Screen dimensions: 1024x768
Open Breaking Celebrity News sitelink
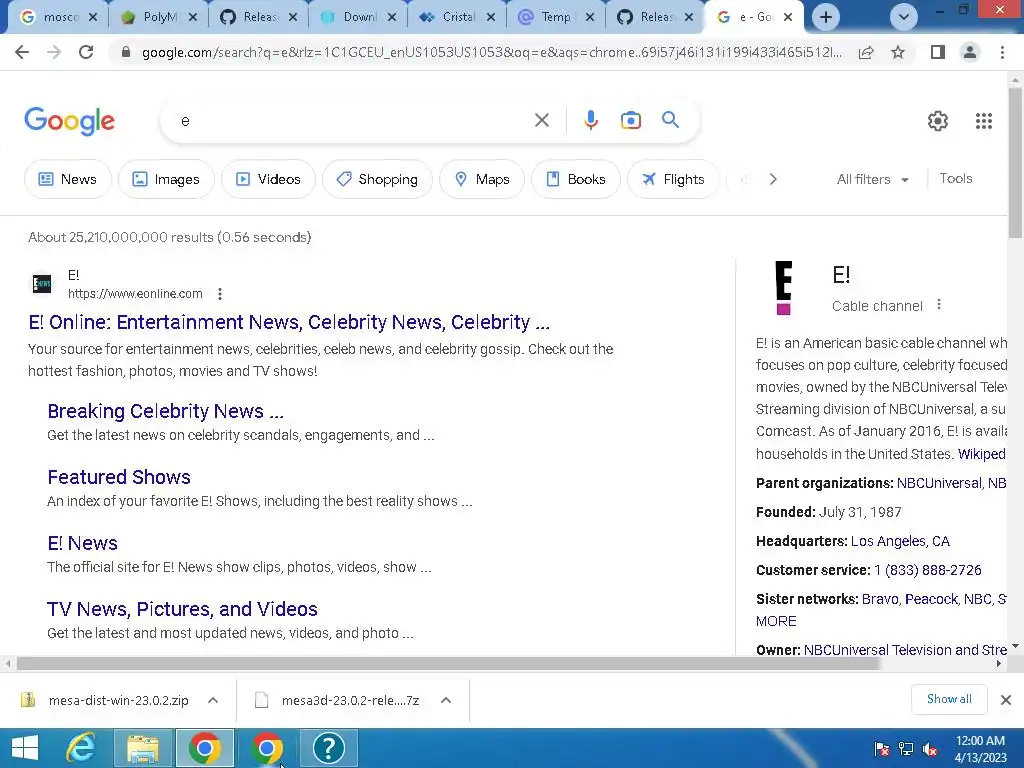pos(165,411)
